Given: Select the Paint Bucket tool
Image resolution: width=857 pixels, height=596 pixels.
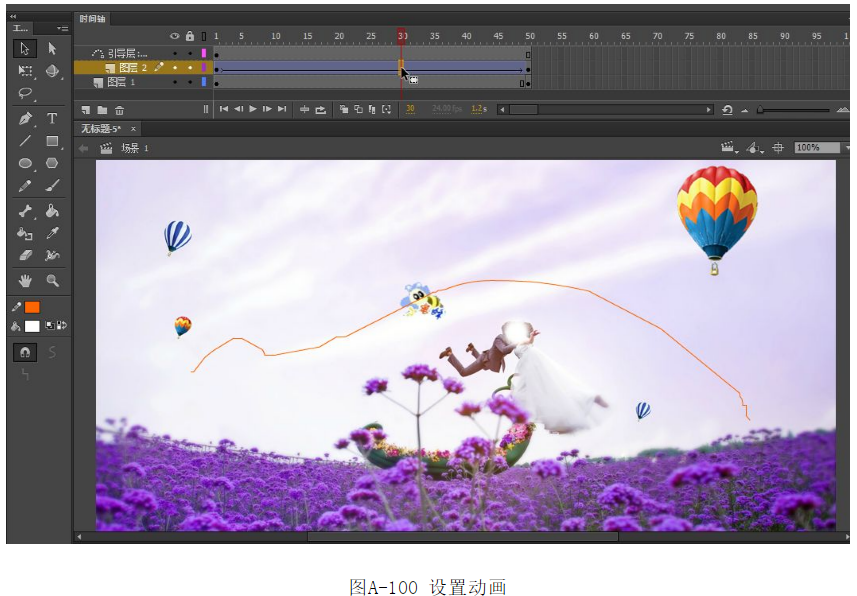Looking at the screenshot, I should tap(53, 211).
